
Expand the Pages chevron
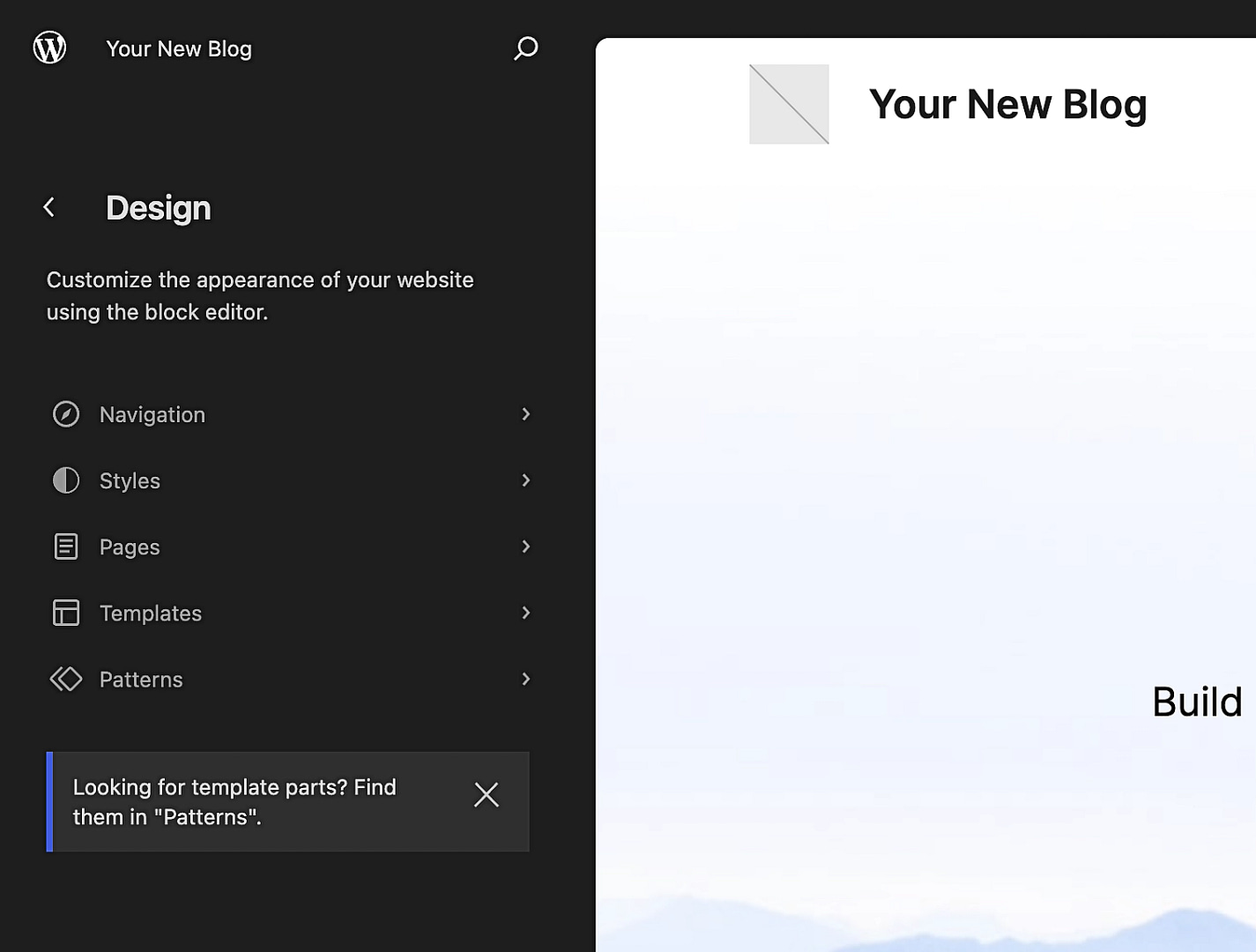526,547
